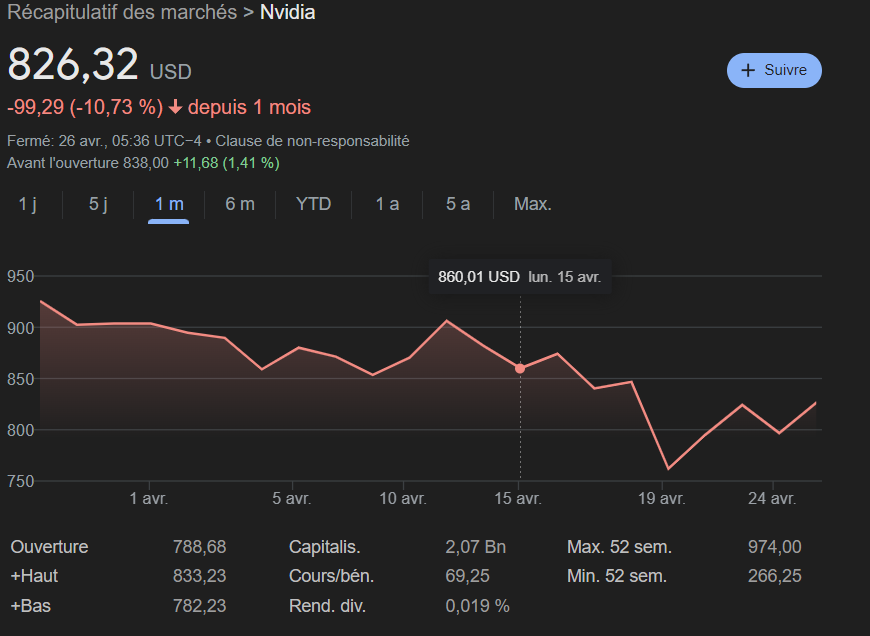870x636 pixels.
Task: Switch the chart to YTD
Action: tap(313, 204)
